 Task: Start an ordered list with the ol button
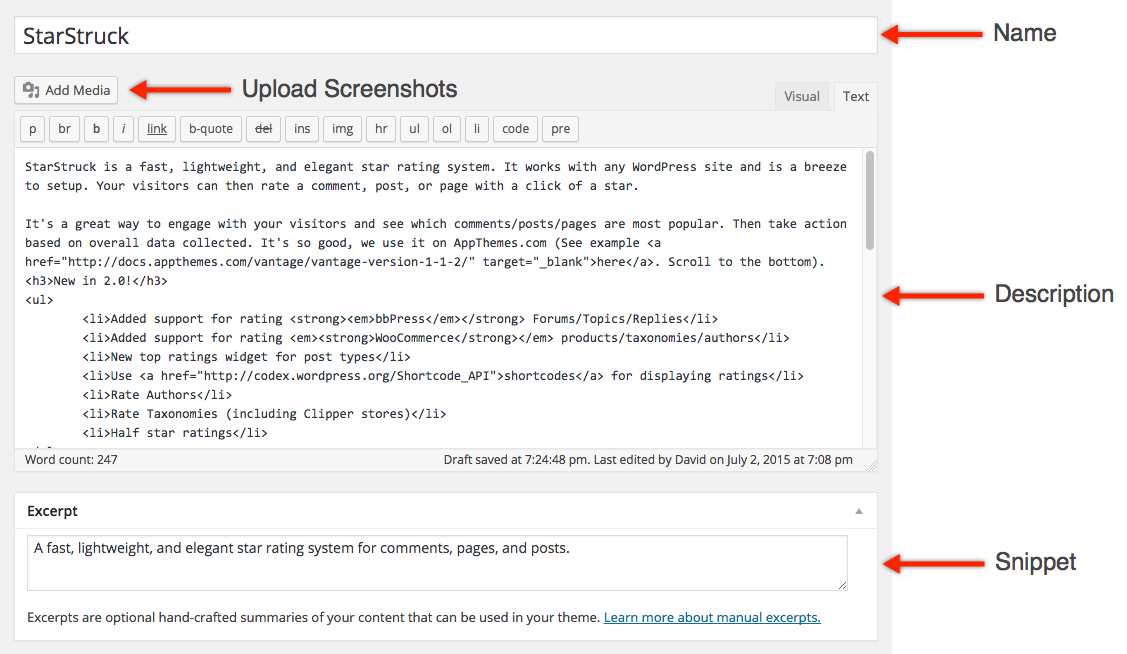tap(446, 129)
